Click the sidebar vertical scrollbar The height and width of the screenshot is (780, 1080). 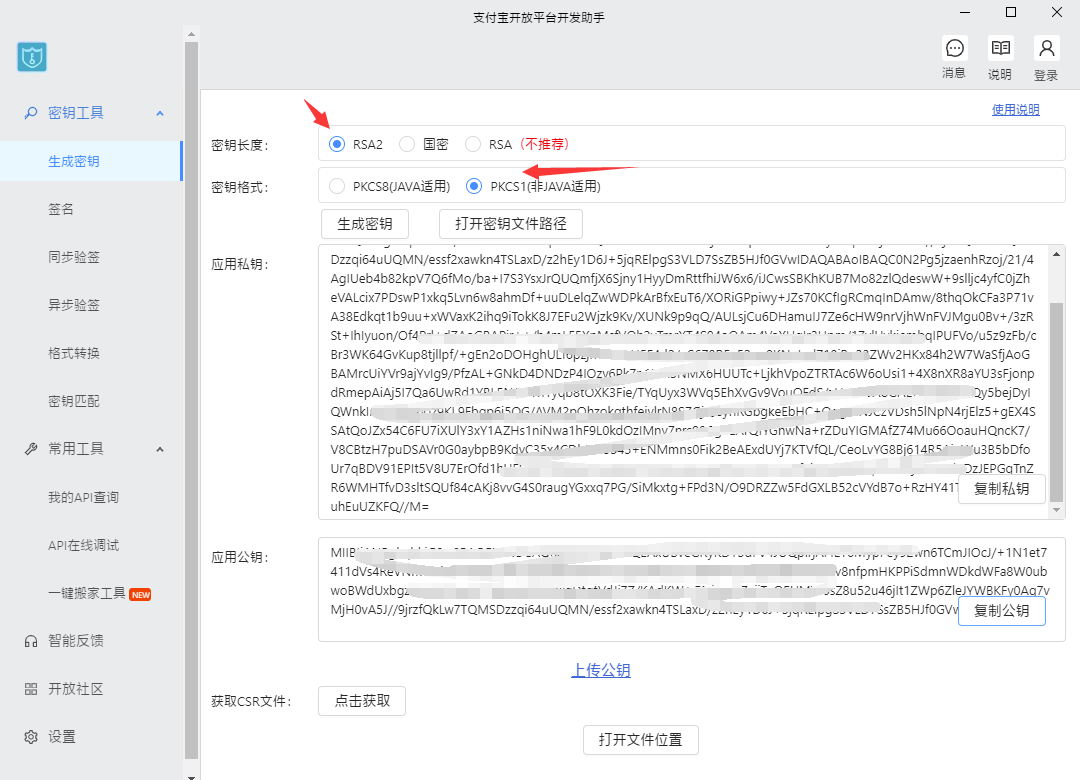(x=191, y=401)
